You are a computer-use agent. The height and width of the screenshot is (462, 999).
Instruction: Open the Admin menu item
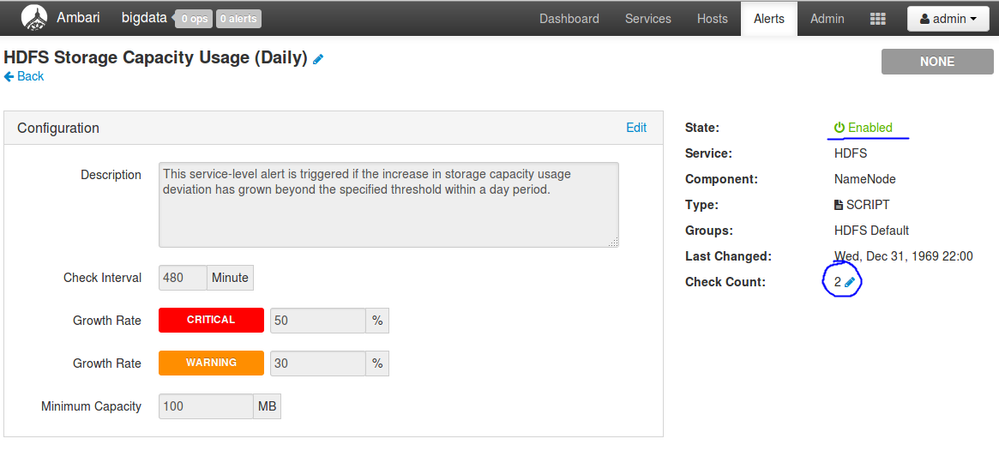827,18
